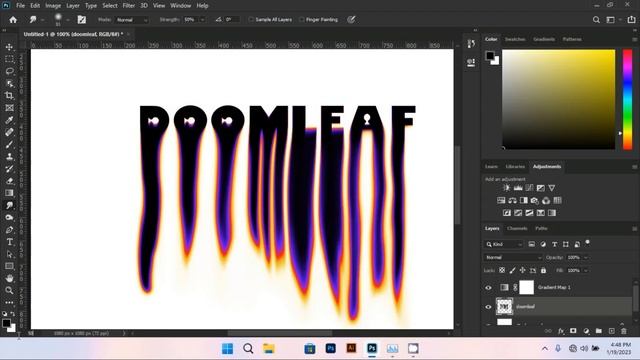Image resolution: width=640 pixels, height=360 pixels.
Task: Open the Opacity slider dropdown
Action: coord(586,258)
